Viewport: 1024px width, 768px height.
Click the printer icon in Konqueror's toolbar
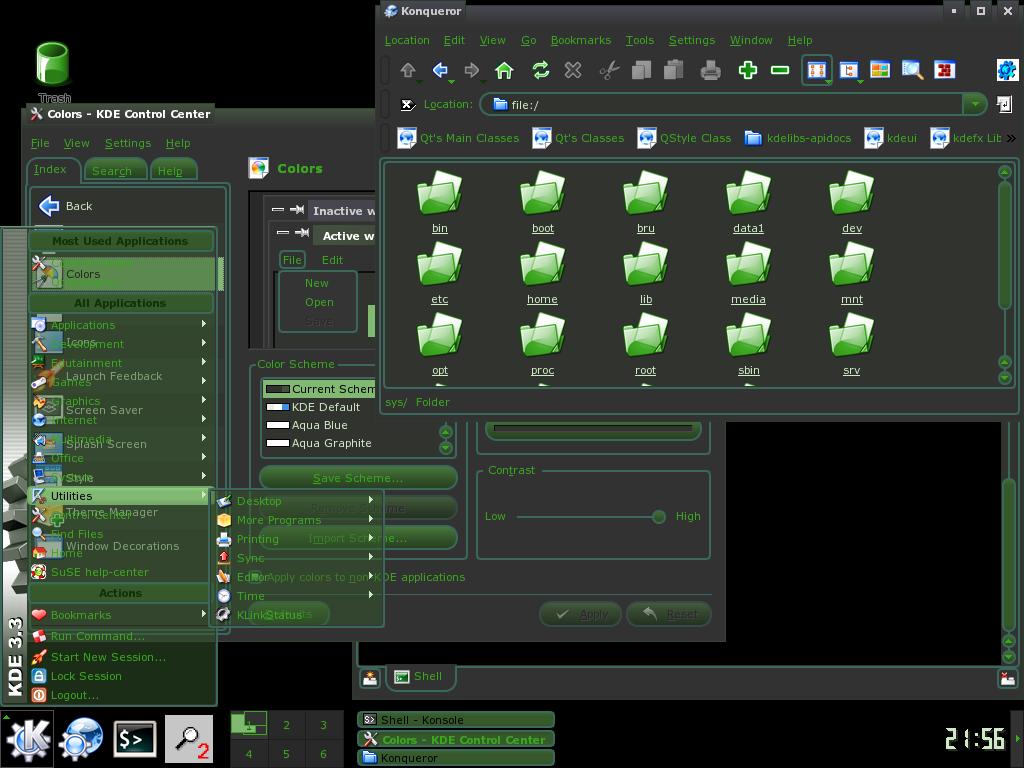point(710,70)
